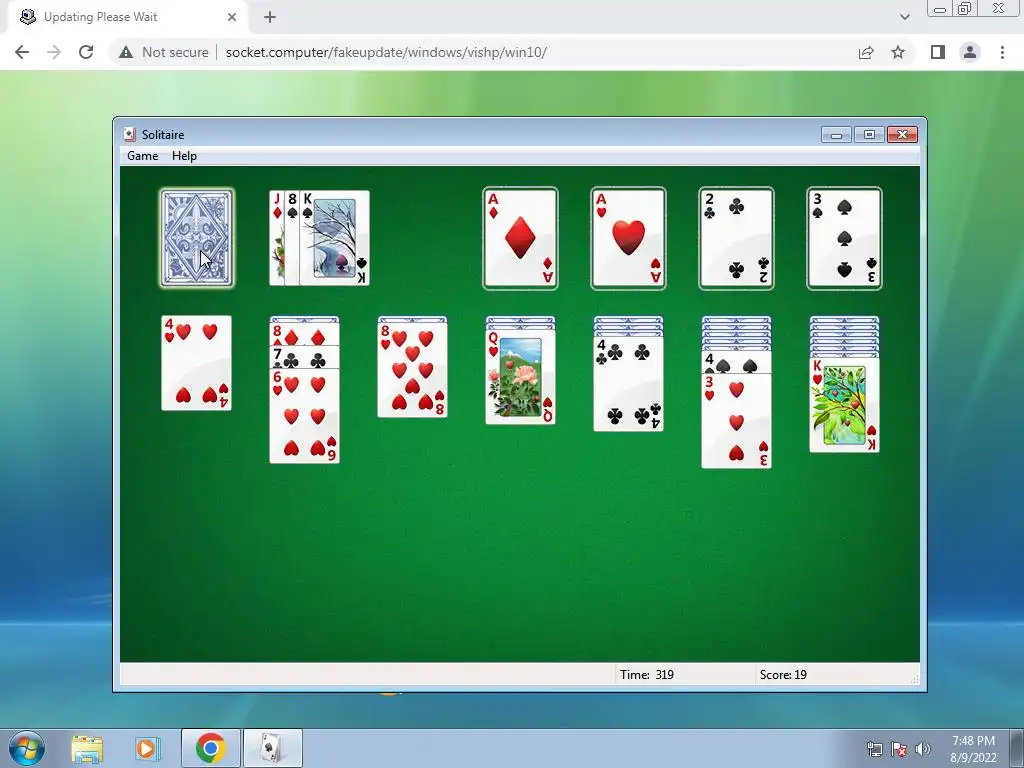Select the Queen of hearts card
This screenshot has height=768, width=1024.
(520, 377)
